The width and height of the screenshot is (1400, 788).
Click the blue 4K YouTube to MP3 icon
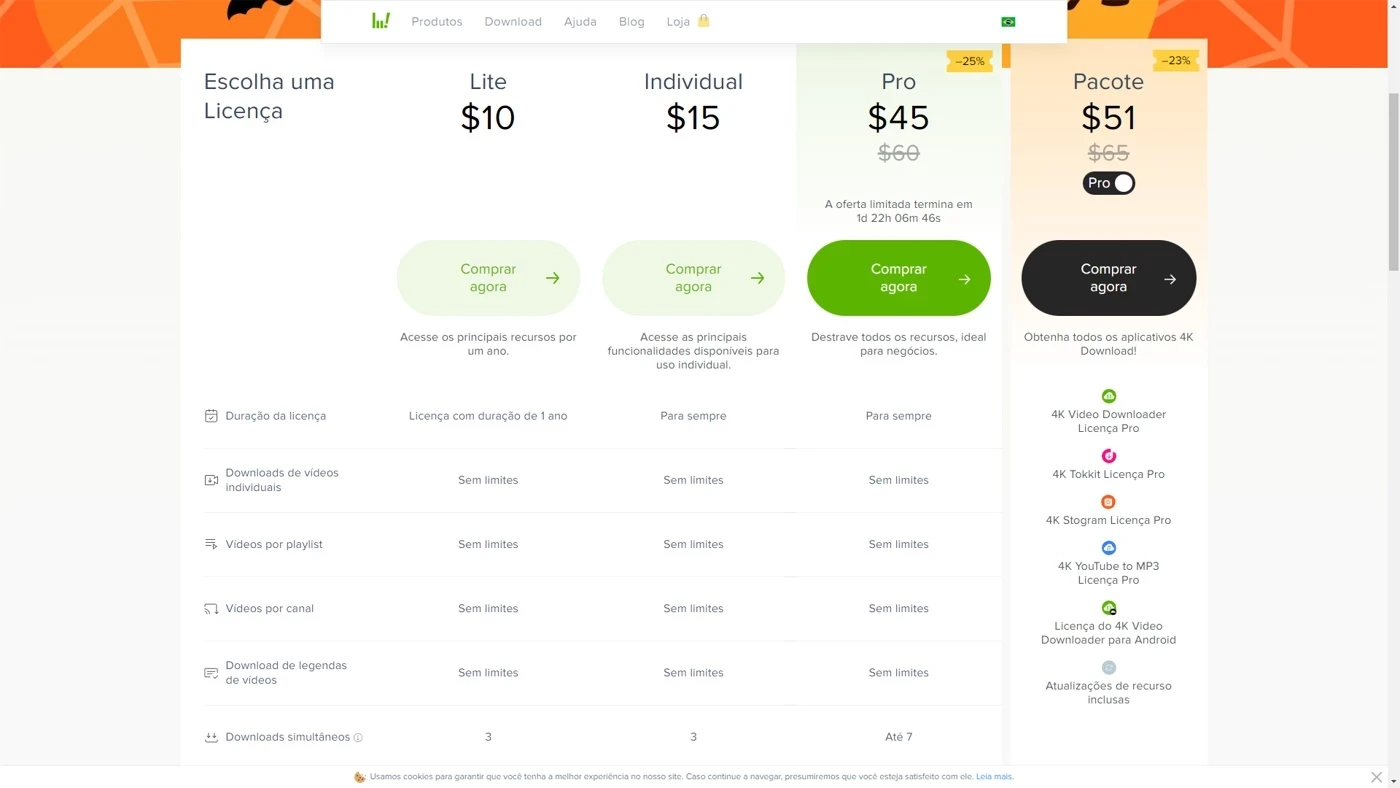pos(1109,548)
